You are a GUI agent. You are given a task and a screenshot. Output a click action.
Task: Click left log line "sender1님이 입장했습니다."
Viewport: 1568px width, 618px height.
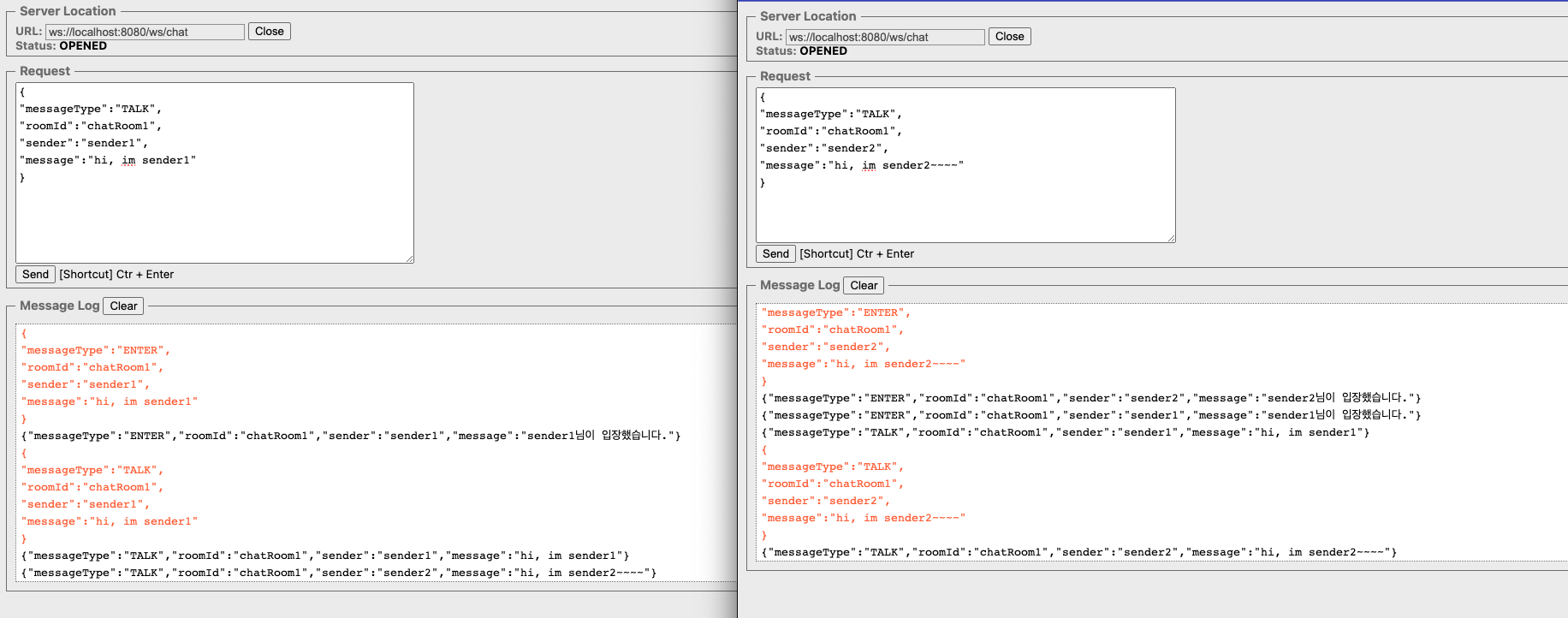pos(351,436)
